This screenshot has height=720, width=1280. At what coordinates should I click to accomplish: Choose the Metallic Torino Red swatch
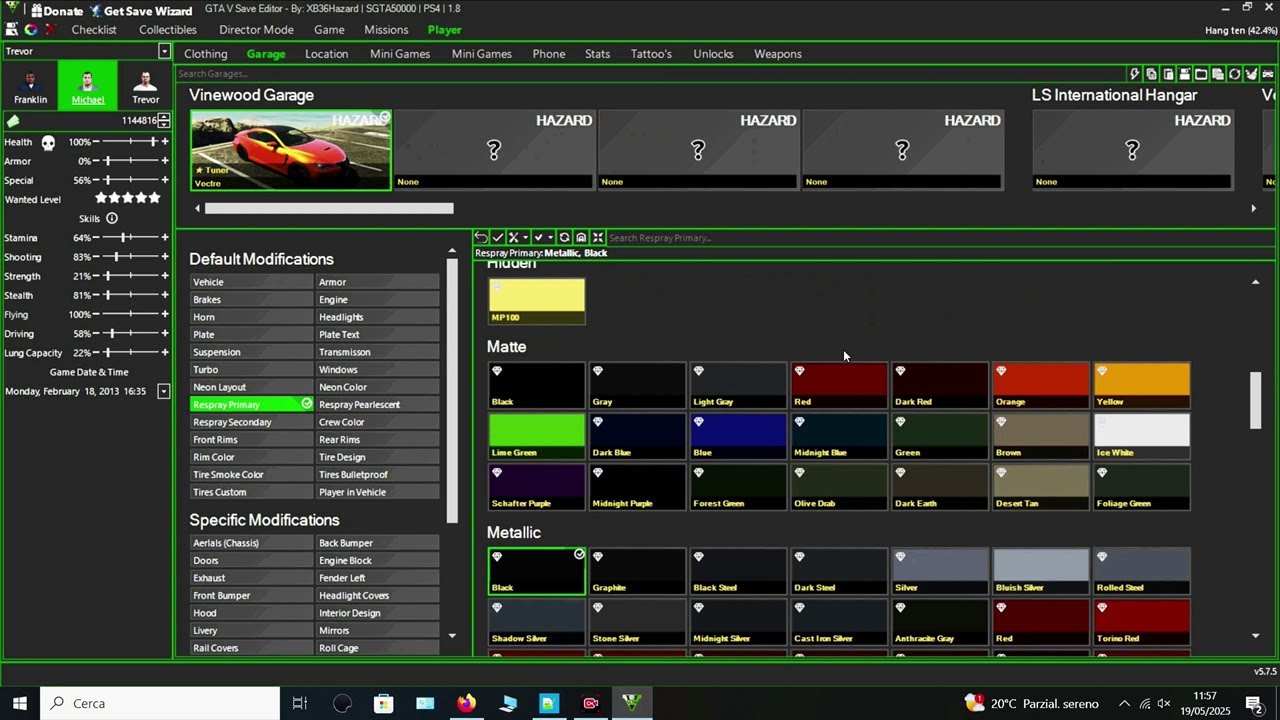pos(1142,622)
